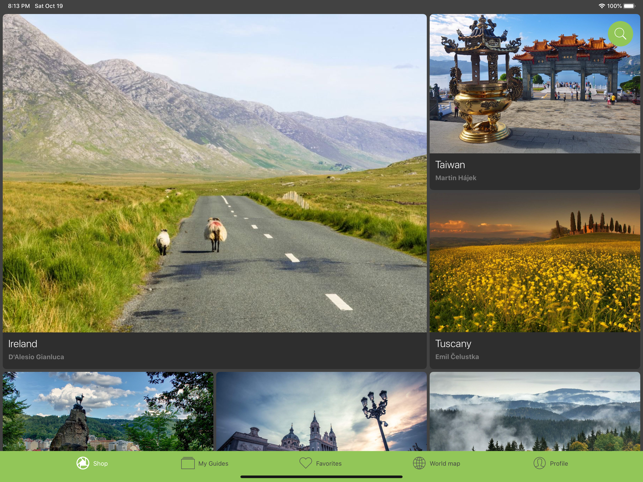Tap the Wi-Fi icon in status bar
643x482 pixels.
pyautogui.click(x=601, y=6)
